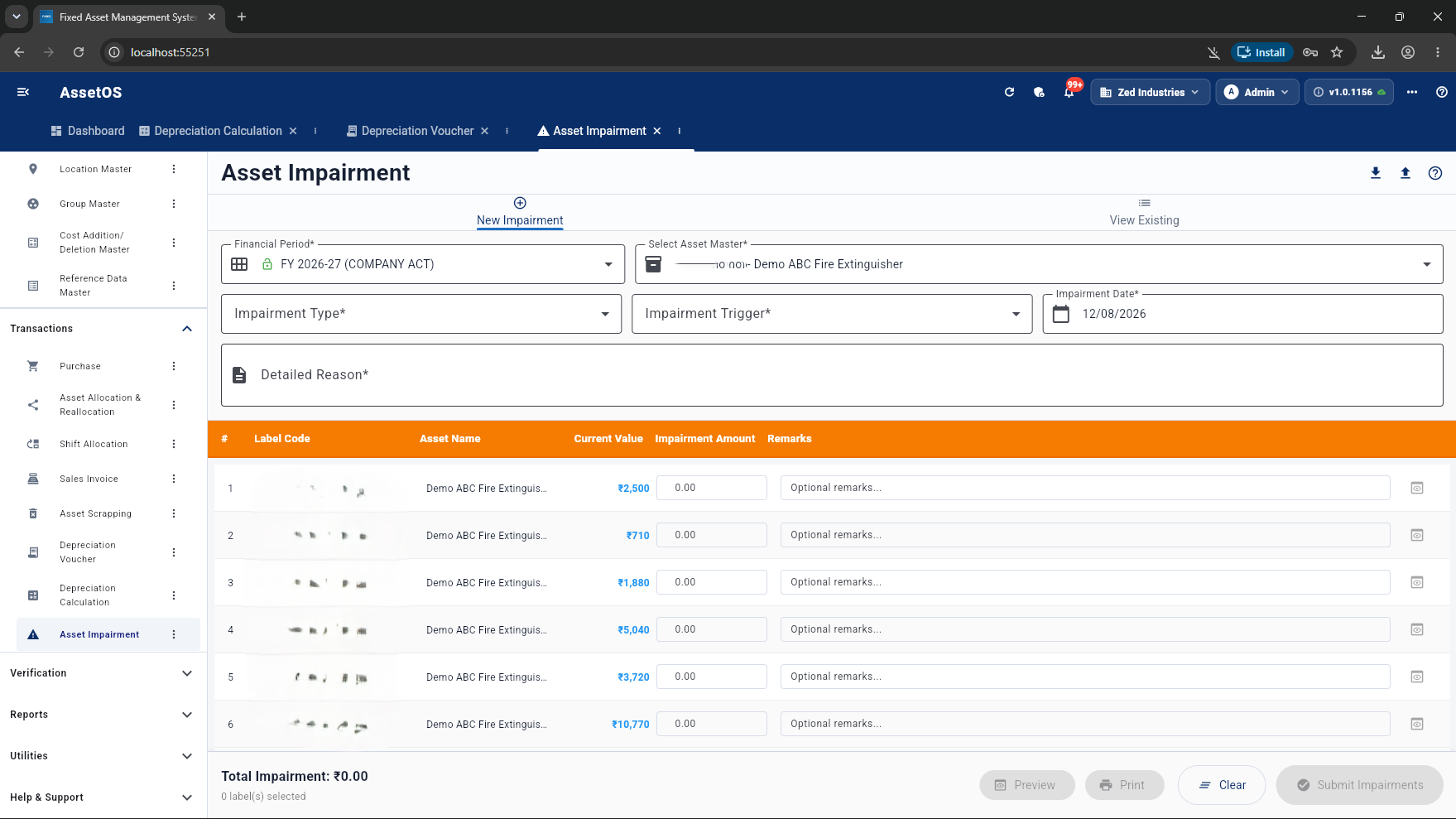Open the Financial Period dropdown

pyautogui.click(x=423, y=264)
